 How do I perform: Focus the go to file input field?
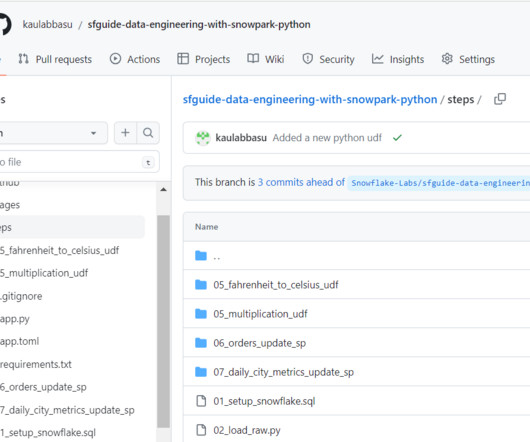pyautogui.click(x=79, y=162)
